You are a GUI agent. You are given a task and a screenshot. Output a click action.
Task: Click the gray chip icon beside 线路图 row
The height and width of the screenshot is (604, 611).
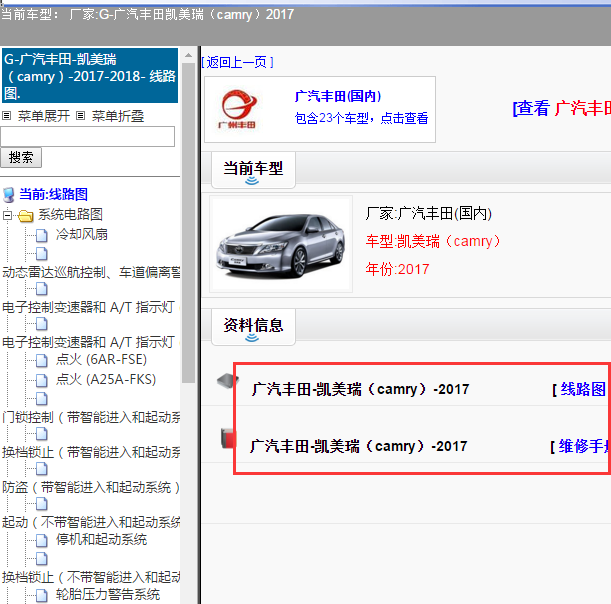[228, 381]
